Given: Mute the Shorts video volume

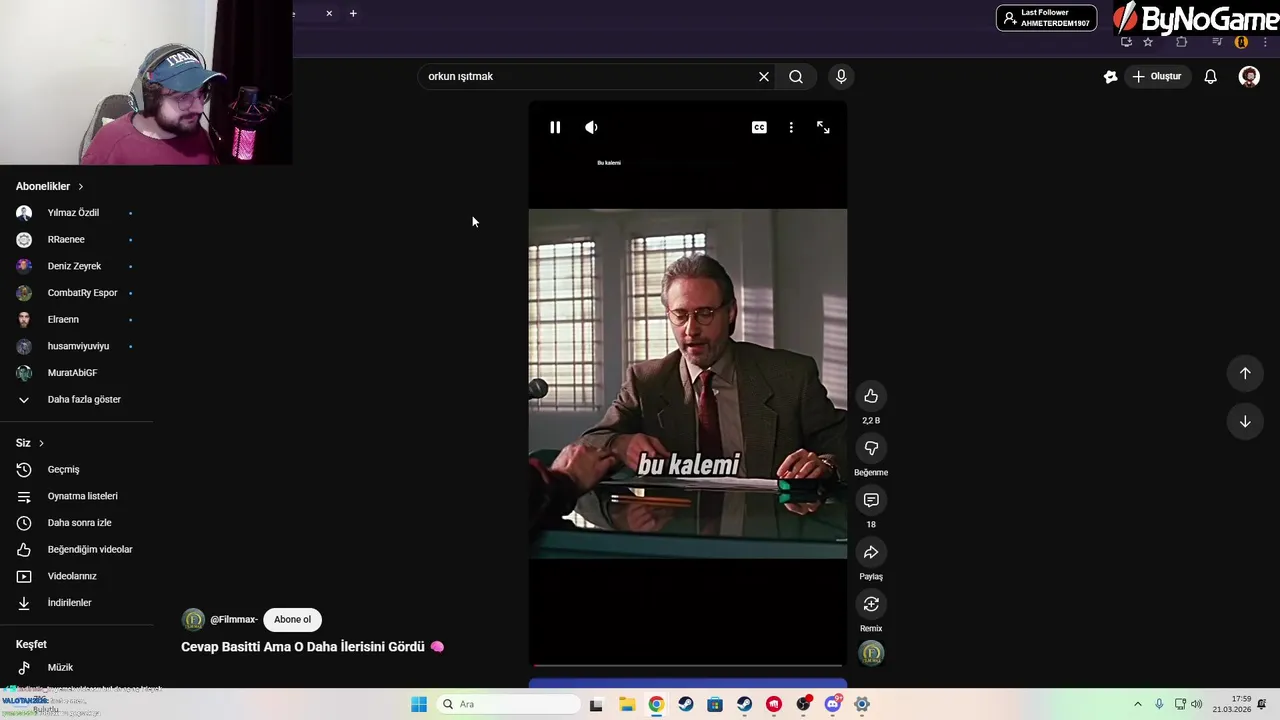Looking at the screenshot, I should click(591, 127).
